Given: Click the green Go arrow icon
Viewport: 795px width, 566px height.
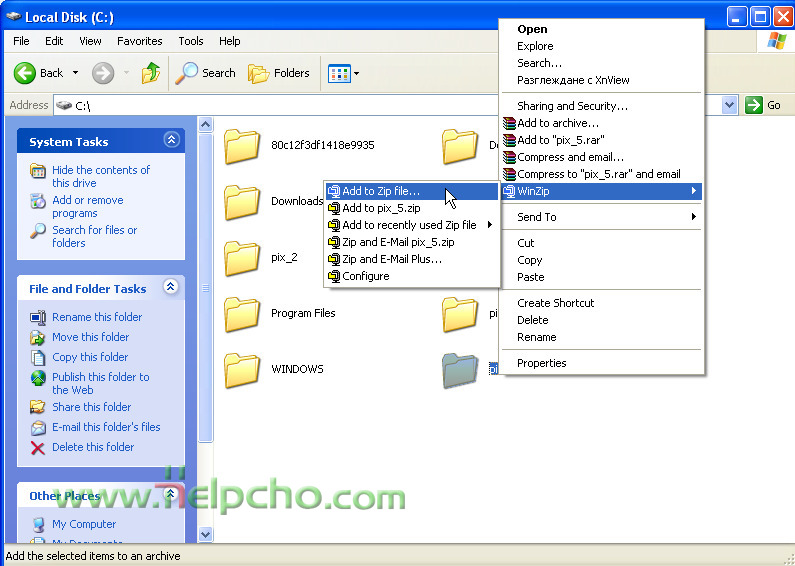Looking at the screenshot, I should (754, 105).
